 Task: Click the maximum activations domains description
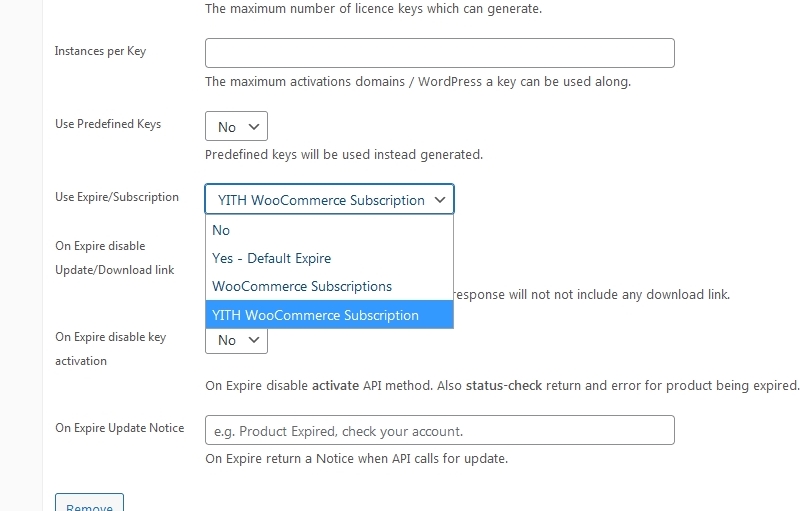pyautogui.click(x=417, y=82)
